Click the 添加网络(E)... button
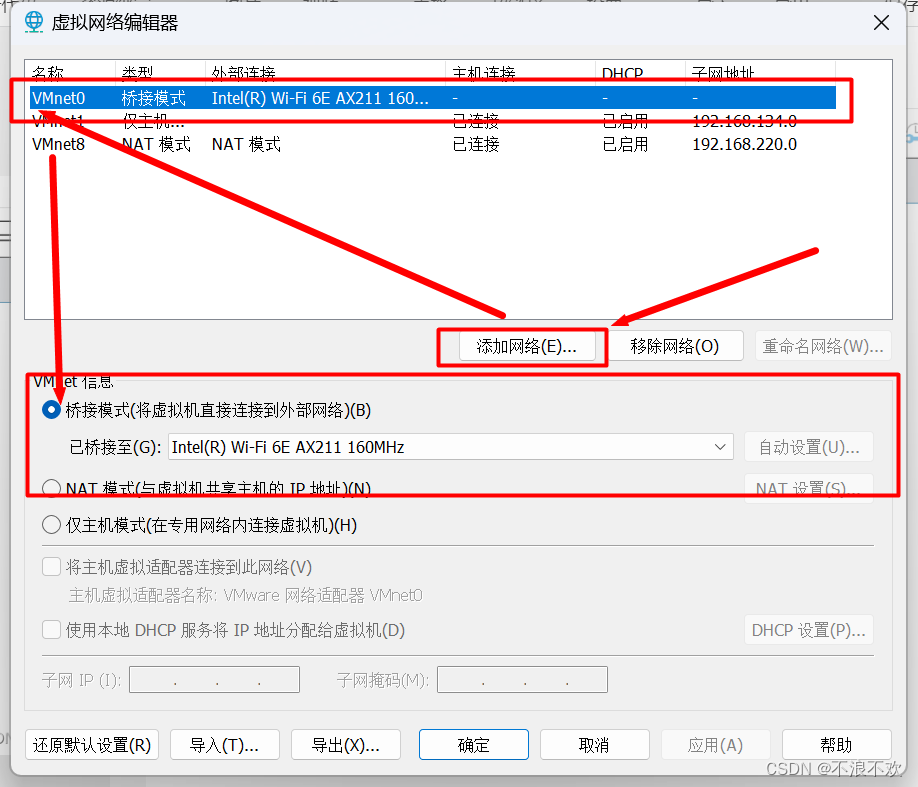 tap(527, 346)
